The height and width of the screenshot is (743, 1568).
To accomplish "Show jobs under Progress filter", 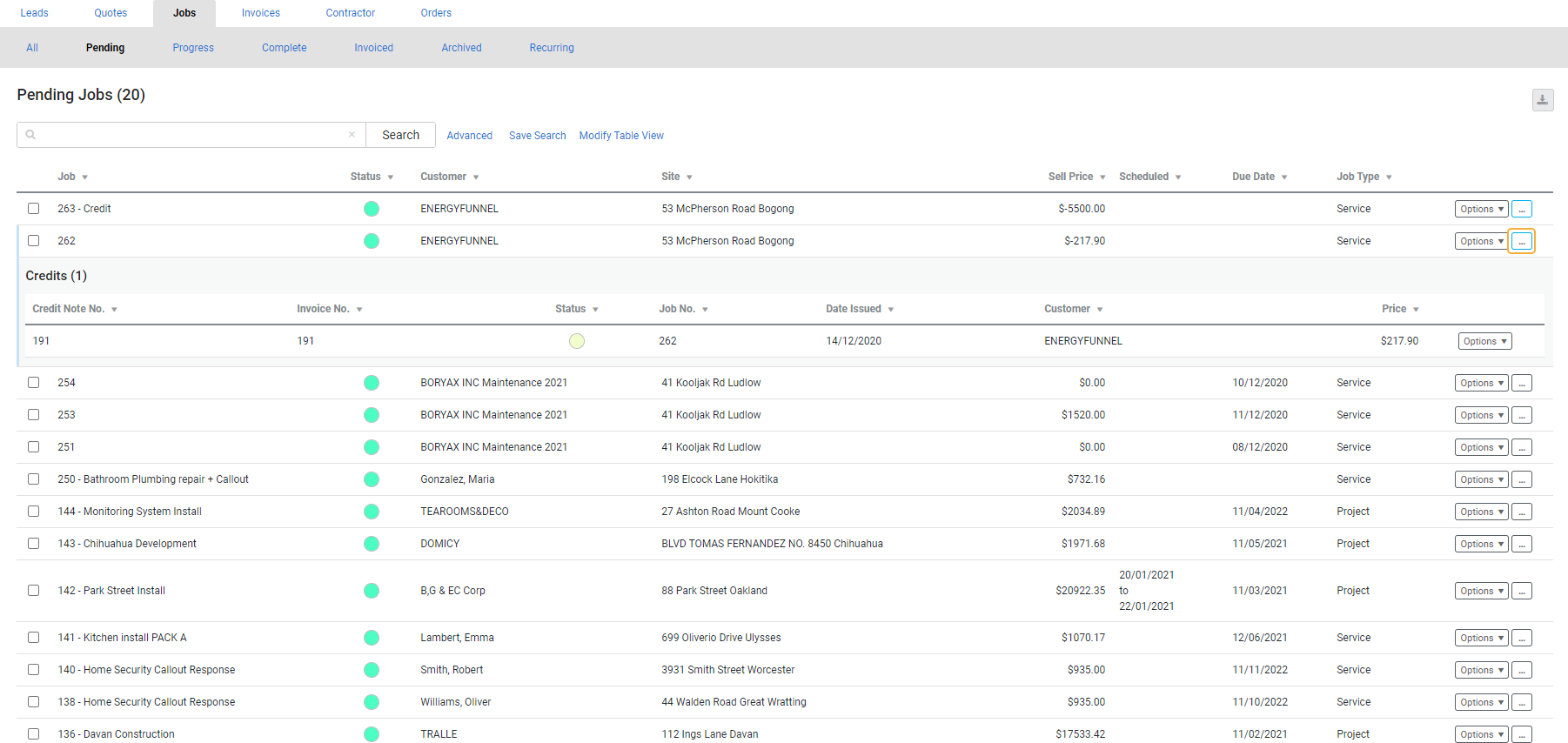I will click(x=193, y=48).
